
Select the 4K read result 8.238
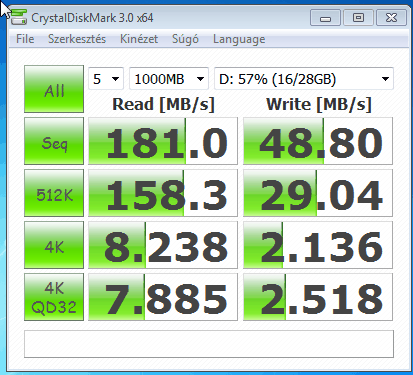[163, 245]
